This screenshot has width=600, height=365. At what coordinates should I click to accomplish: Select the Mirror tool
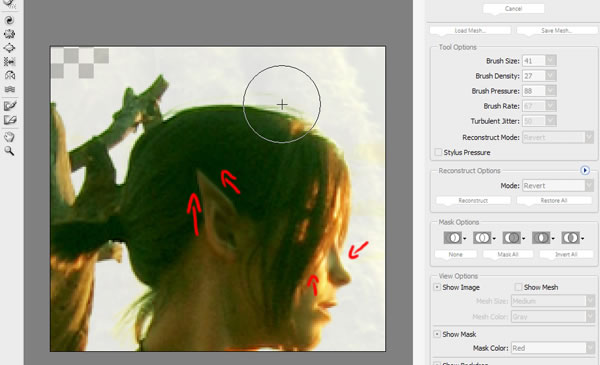[10, 75]
